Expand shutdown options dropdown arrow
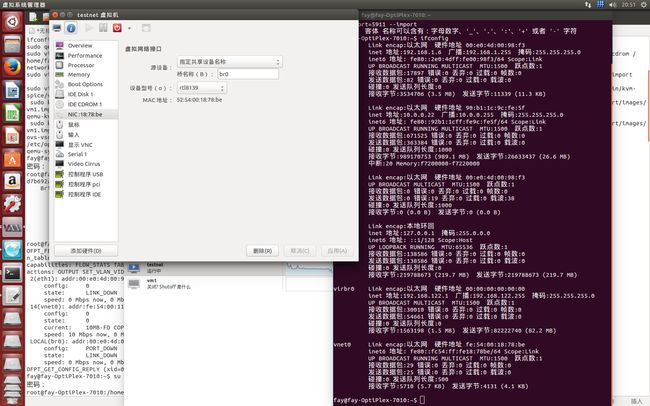The width and height of the screenshot is (650, 406). point(129,29)
